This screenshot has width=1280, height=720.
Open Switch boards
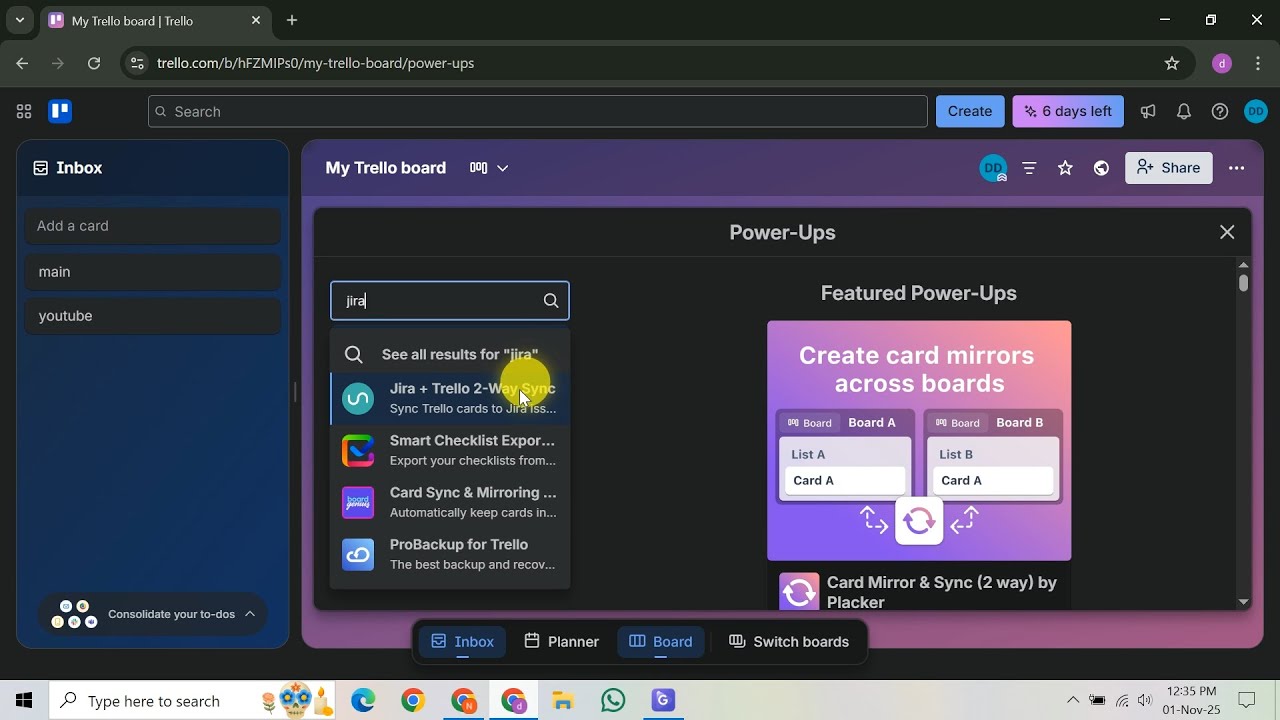pos(789,642)
